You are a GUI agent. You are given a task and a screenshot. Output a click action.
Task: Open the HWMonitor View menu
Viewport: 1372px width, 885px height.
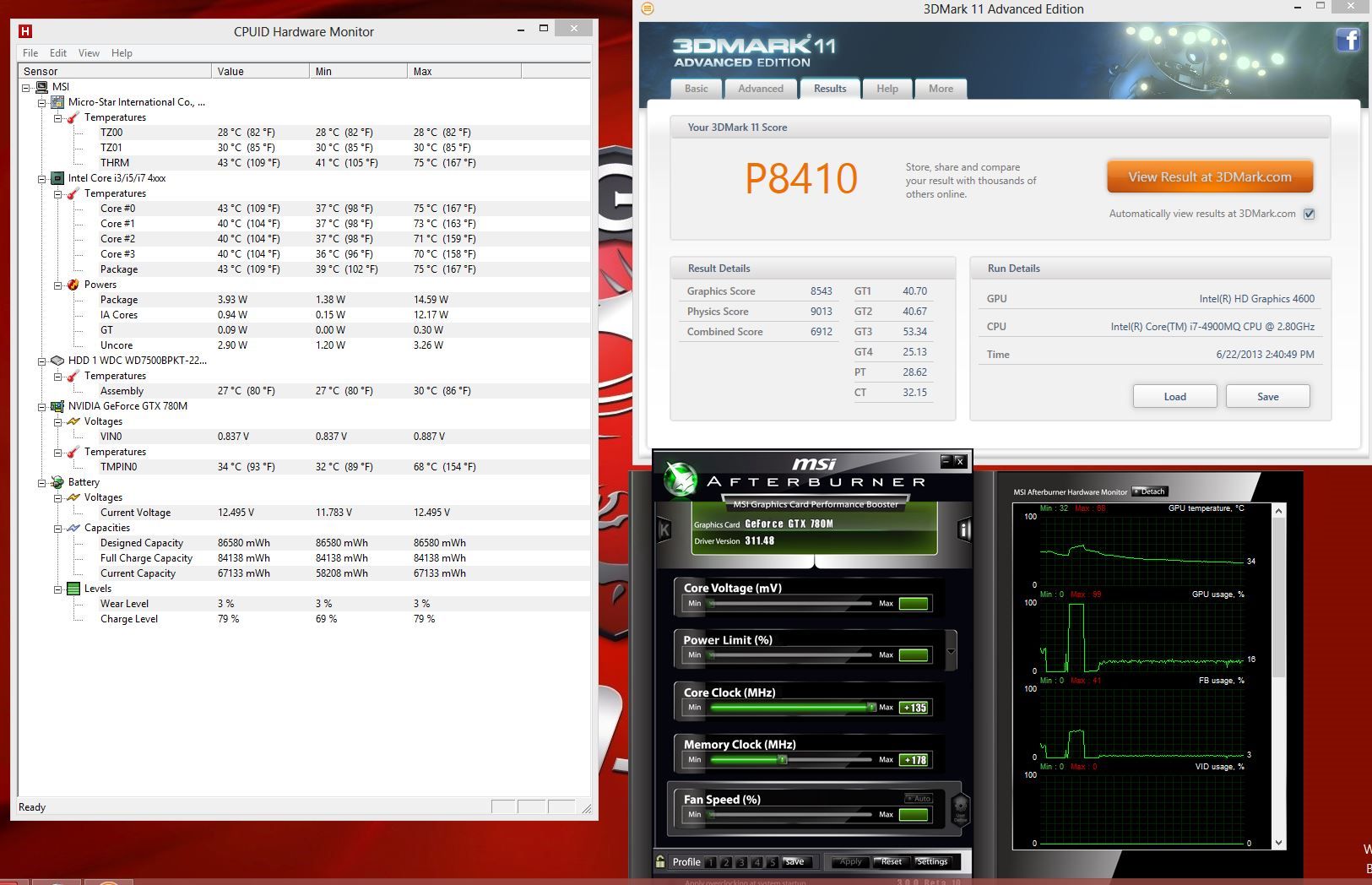89,52
